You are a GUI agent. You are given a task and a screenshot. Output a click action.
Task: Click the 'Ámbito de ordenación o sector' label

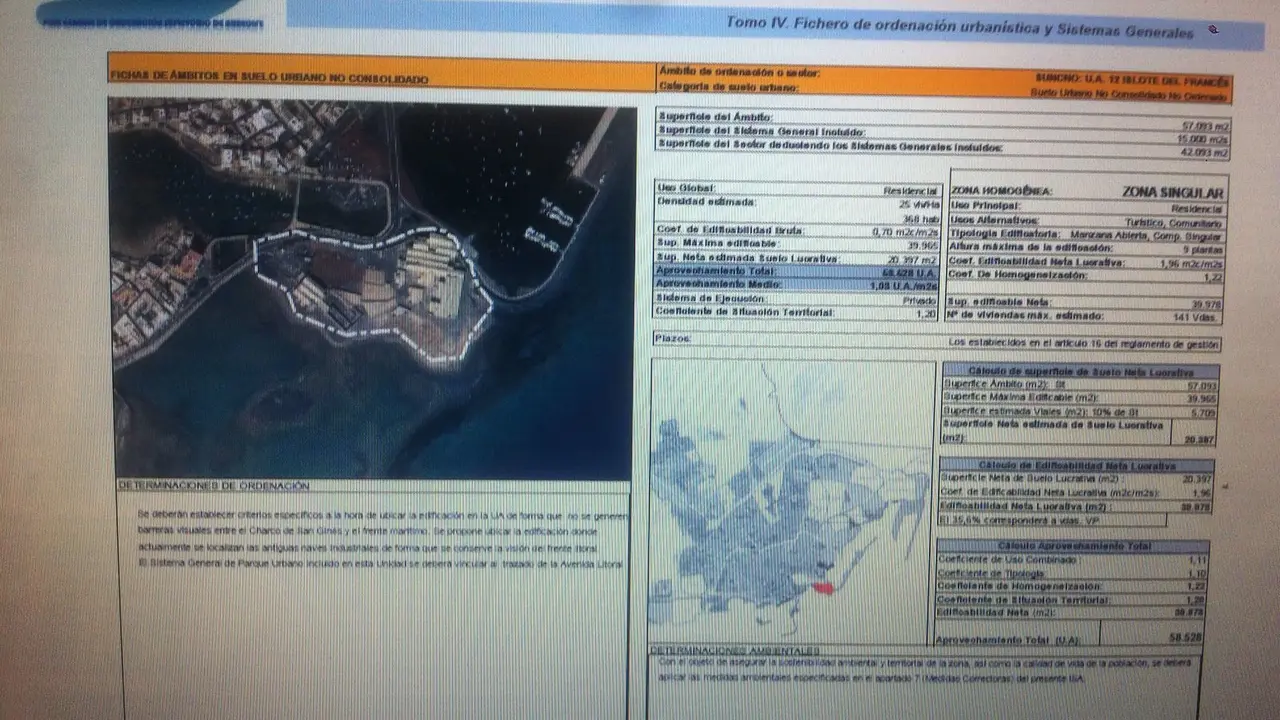pos(739,72)
